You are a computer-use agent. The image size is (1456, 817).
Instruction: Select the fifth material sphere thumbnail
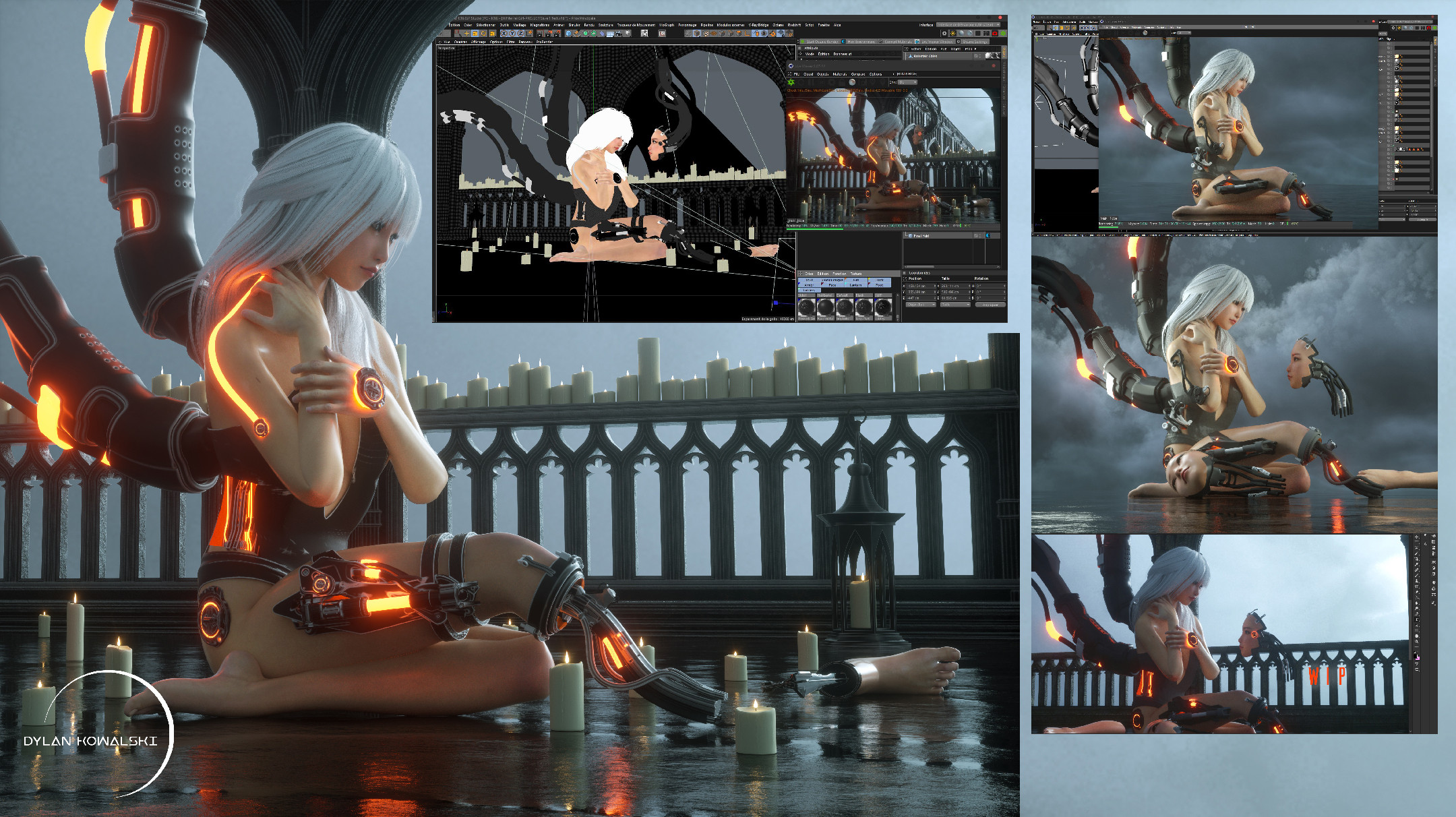coord(883,307)
